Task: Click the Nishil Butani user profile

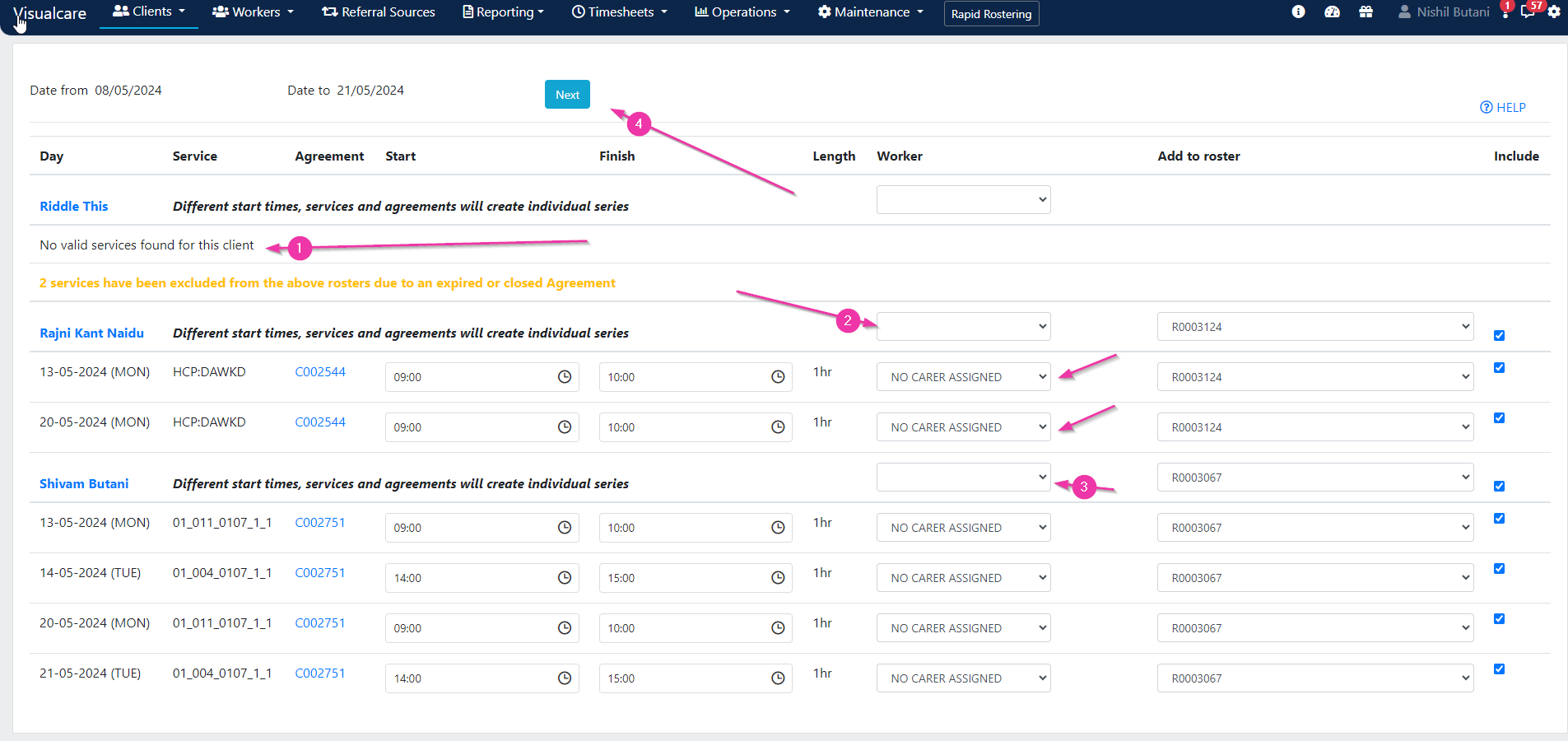Action: tap(1444, 12)
